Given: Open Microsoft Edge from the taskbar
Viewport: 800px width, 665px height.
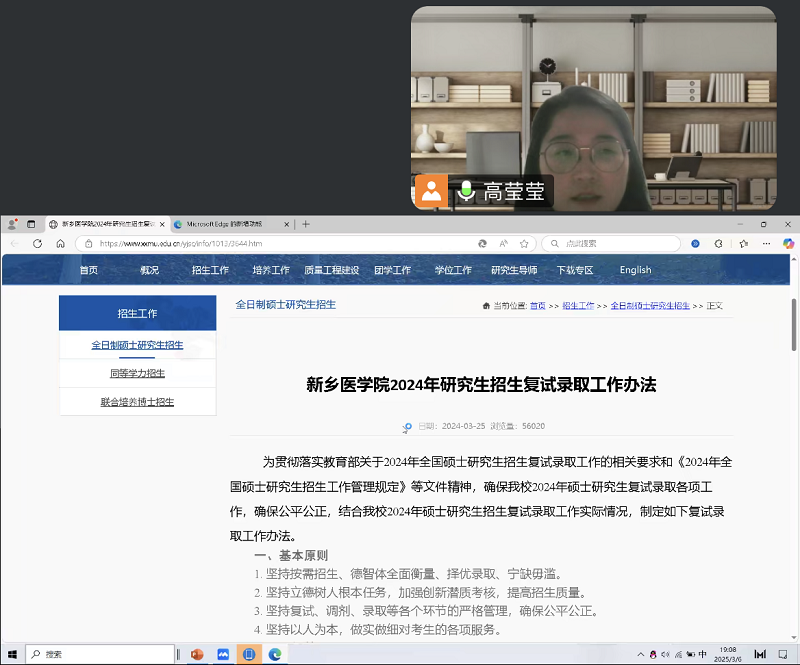Looking at the screenshot, I should 274,654.
